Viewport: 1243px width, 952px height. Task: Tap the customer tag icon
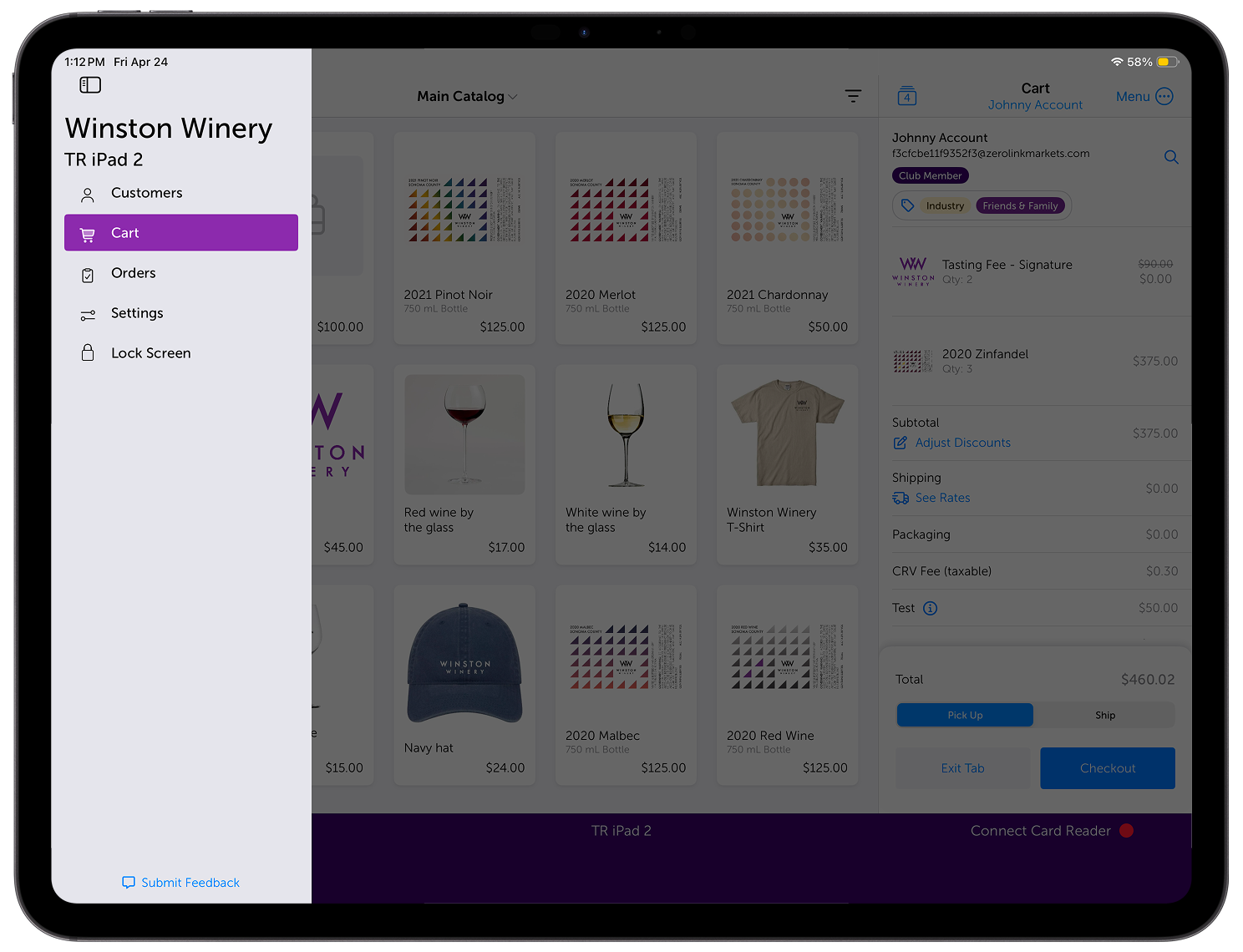tap(907, 205)
